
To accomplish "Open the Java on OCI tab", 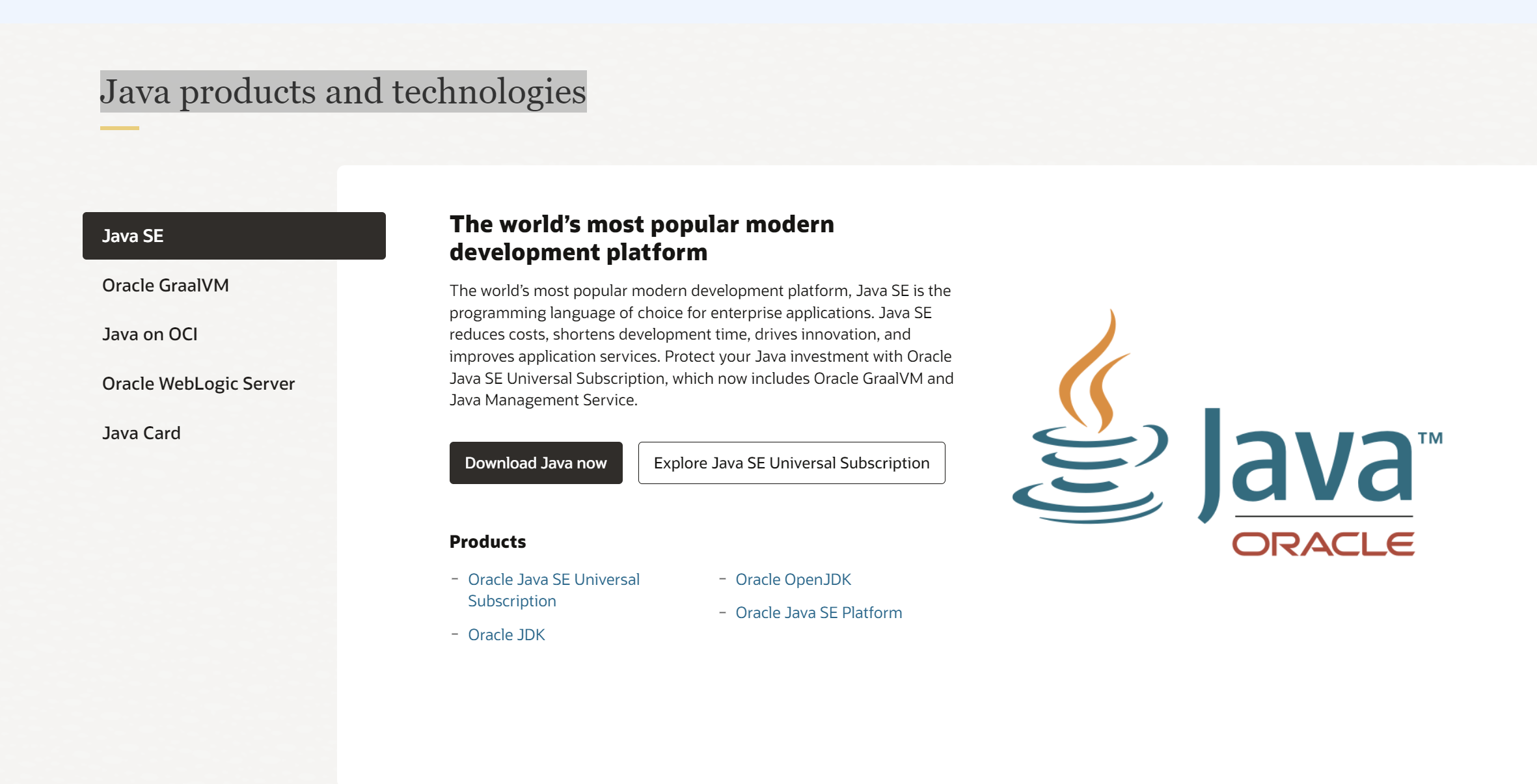I will (x=150, y=334).
